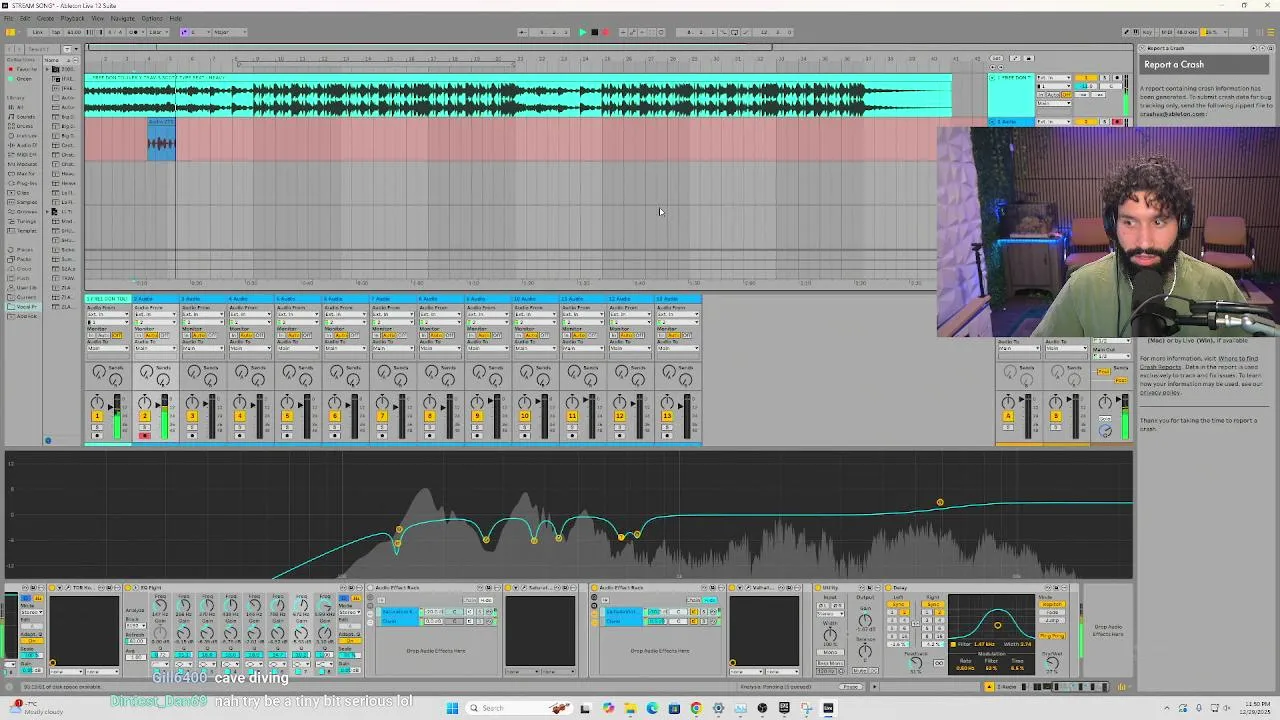The width and height of the screenshot is (1280, 720).
Task: Open the crashes@ableton.com email link
Action: click(x=1173, y=113)
